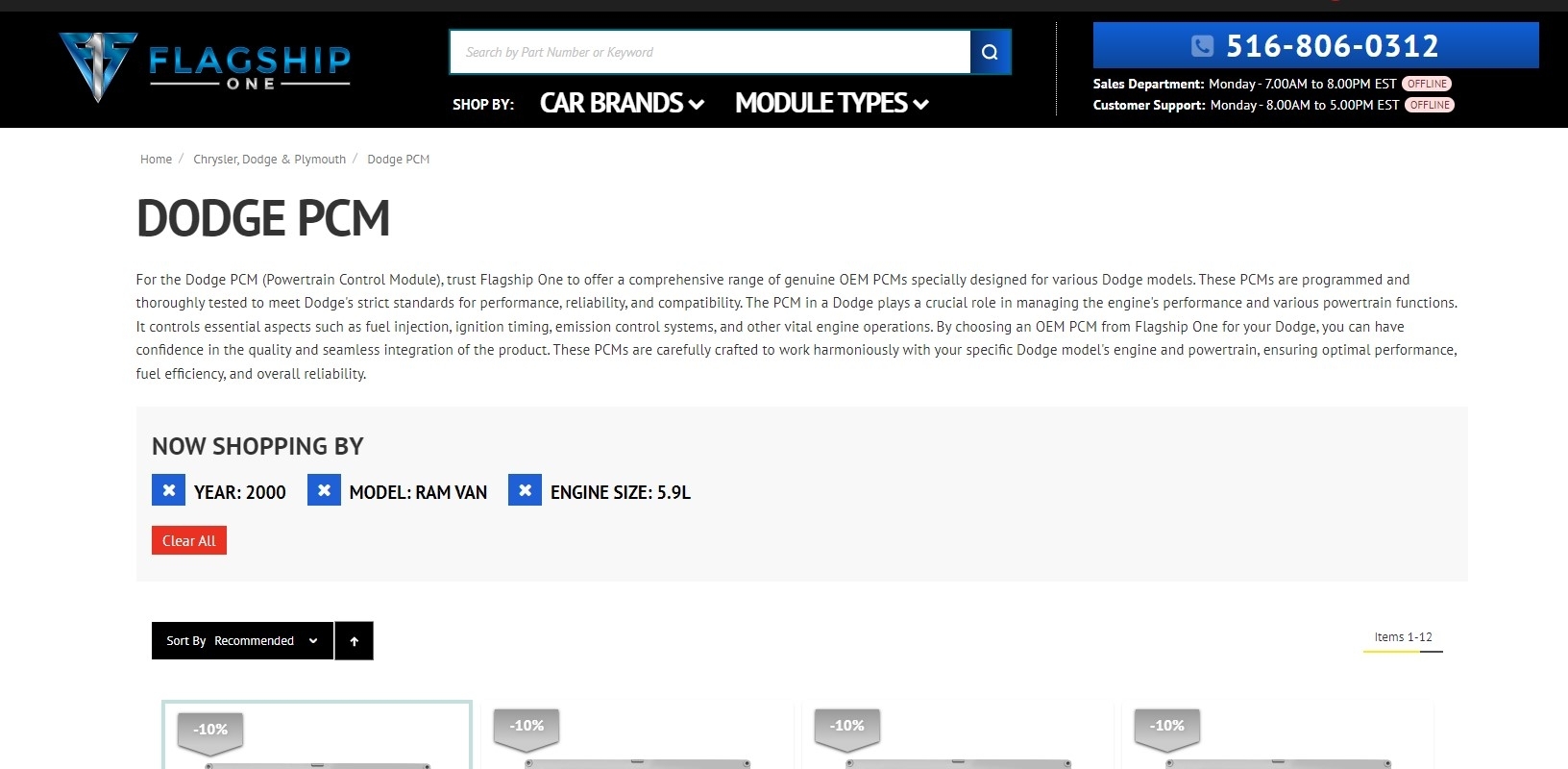The image size is (1568, 769).
Task: Click the Customer Support OFFLINE badge
Action: 1430,105
